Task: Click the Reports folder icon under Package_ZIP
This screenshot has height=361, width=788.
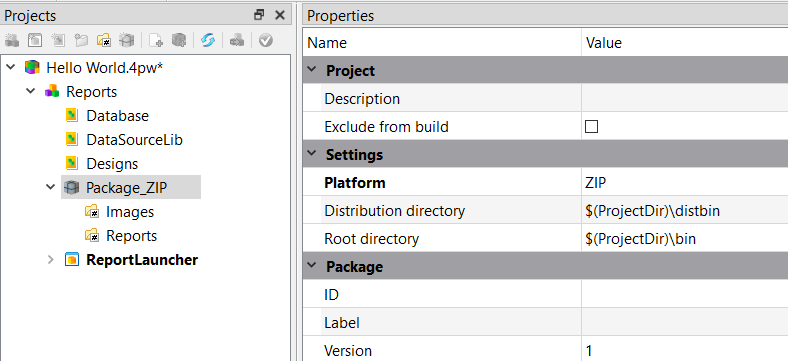Action: coord(91,236)
